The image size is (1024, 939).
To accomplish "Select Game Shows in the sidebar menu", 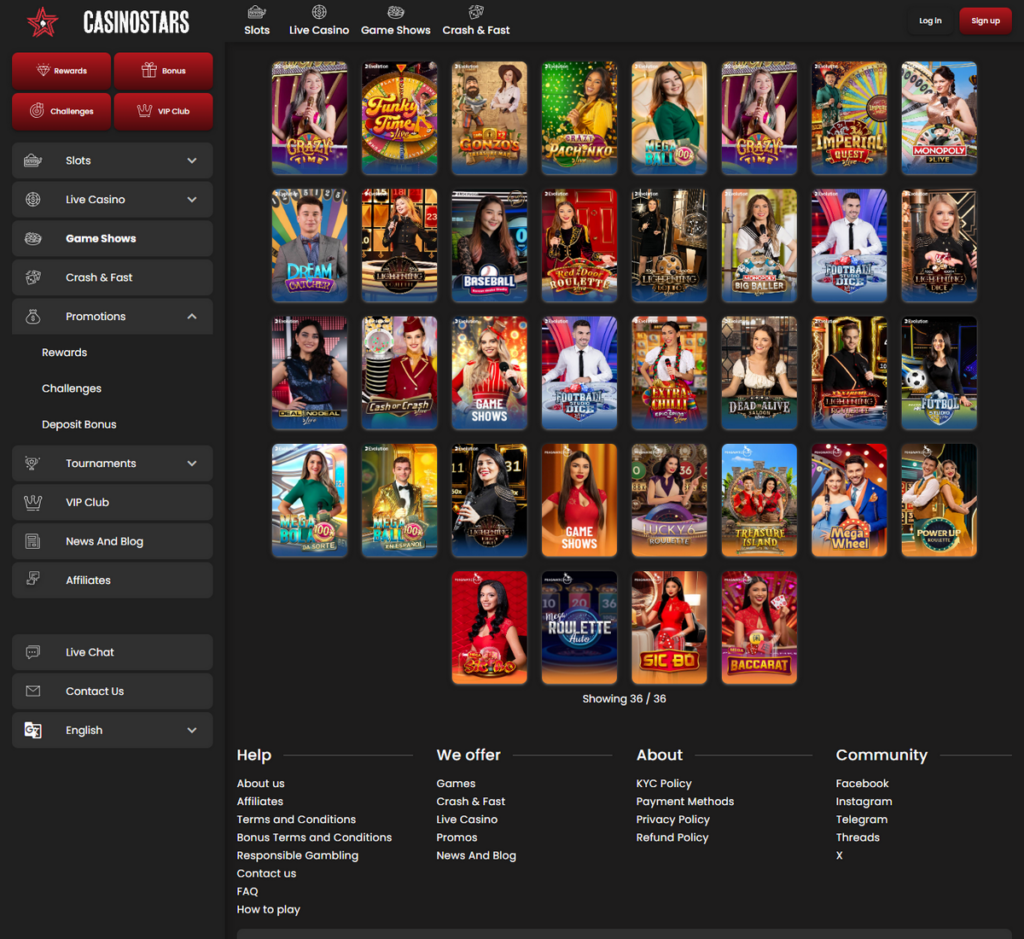I will (x=112, y=238).
